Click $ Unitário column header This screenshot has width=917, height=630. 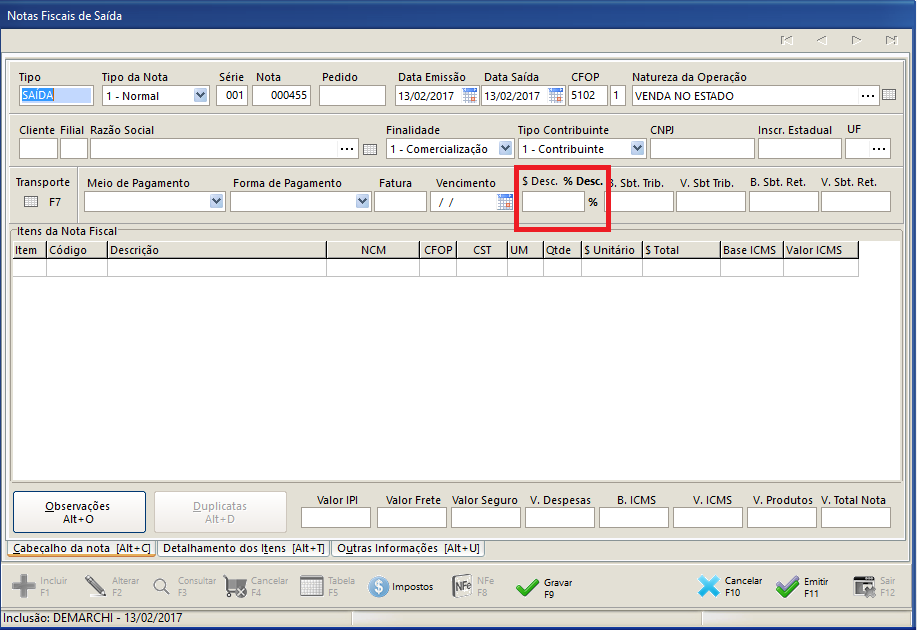(612, 250)
